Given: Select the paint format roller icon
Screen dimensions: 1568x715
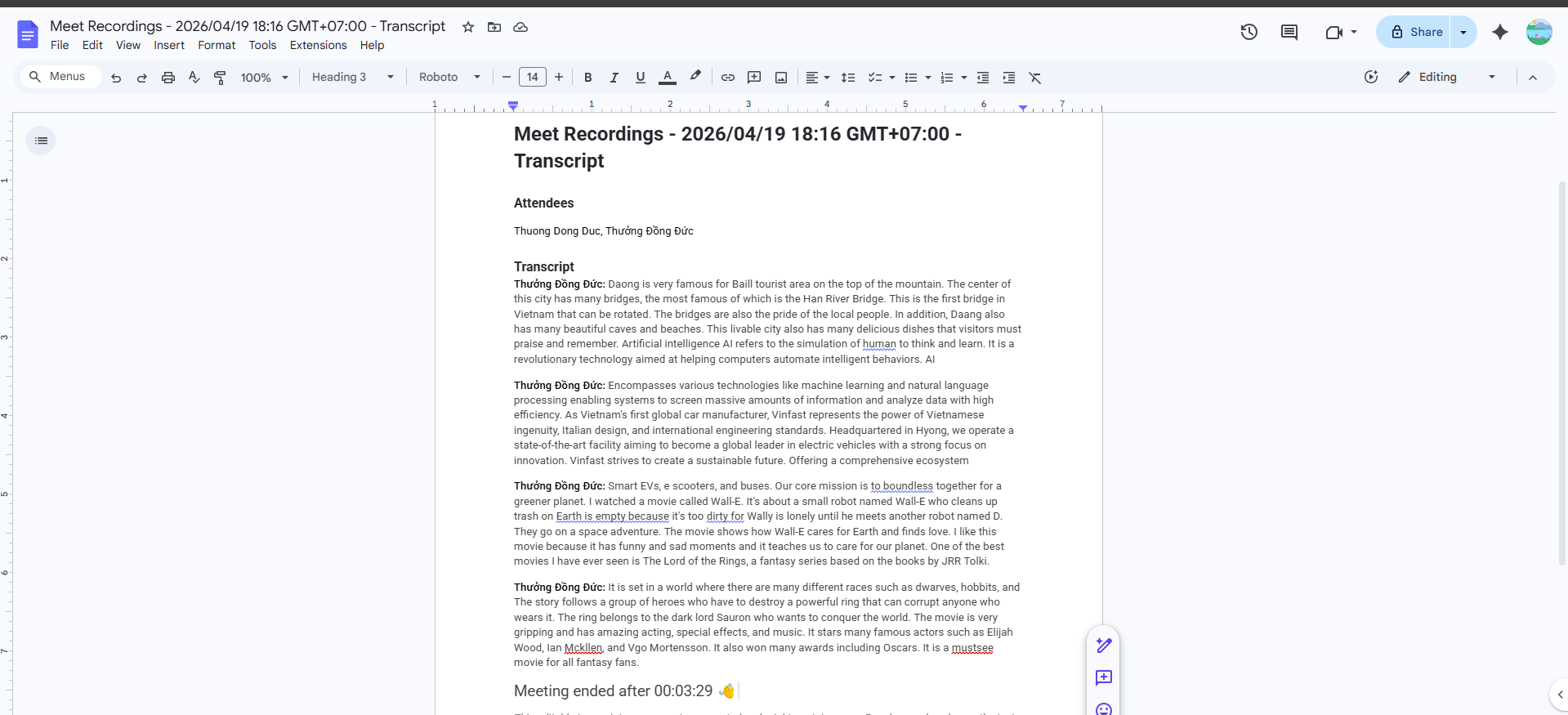Looking at the screenshot, I should pyautogui.click(x=220, y=78).
